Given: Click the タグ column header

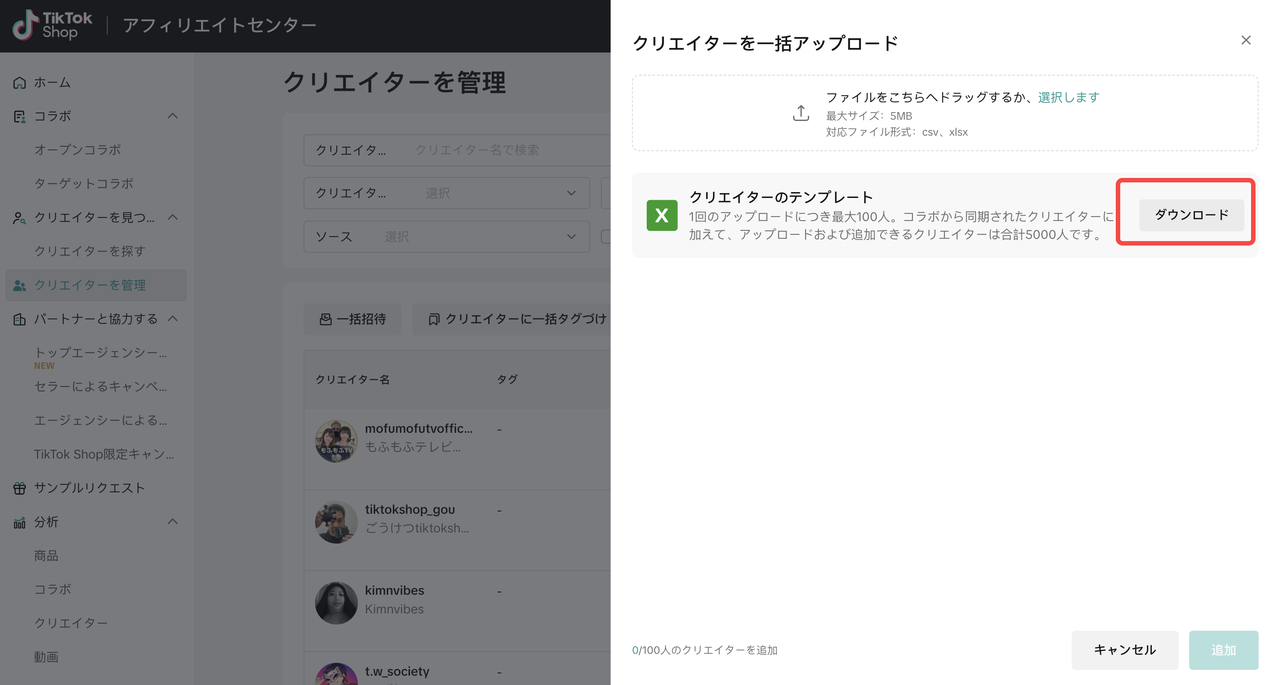Looking at the screenshot, I should 507,380.
